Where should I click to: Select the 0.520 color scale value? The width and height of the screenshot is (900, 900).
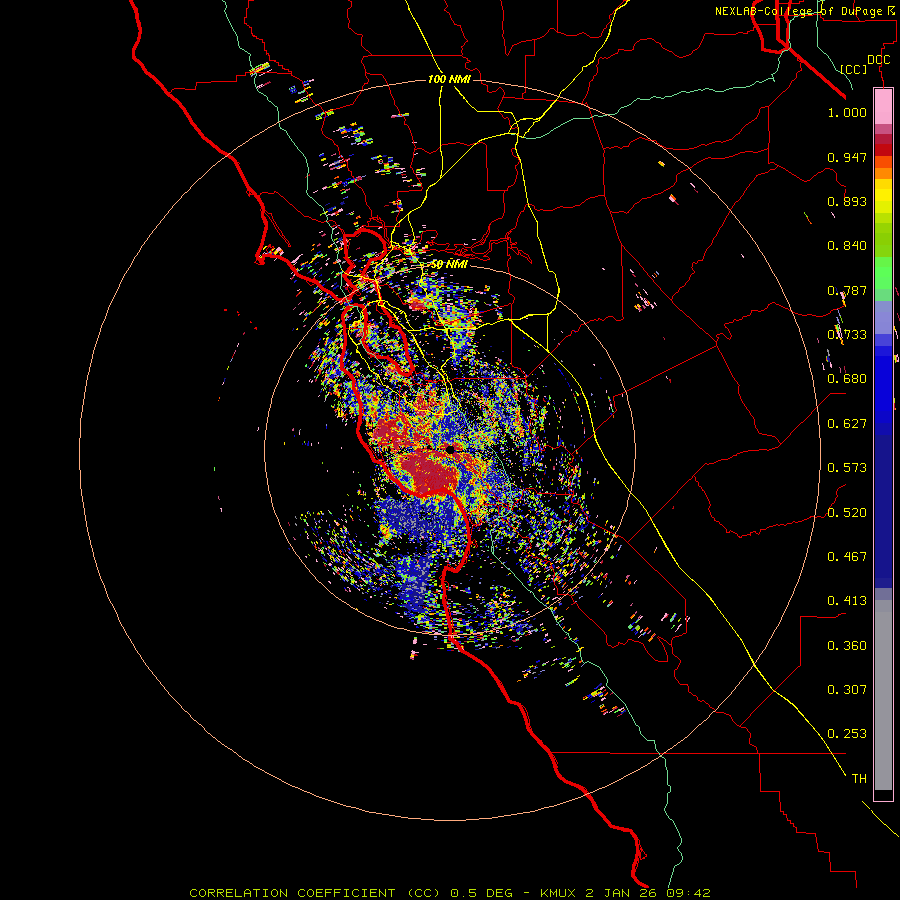click(847, 513)
